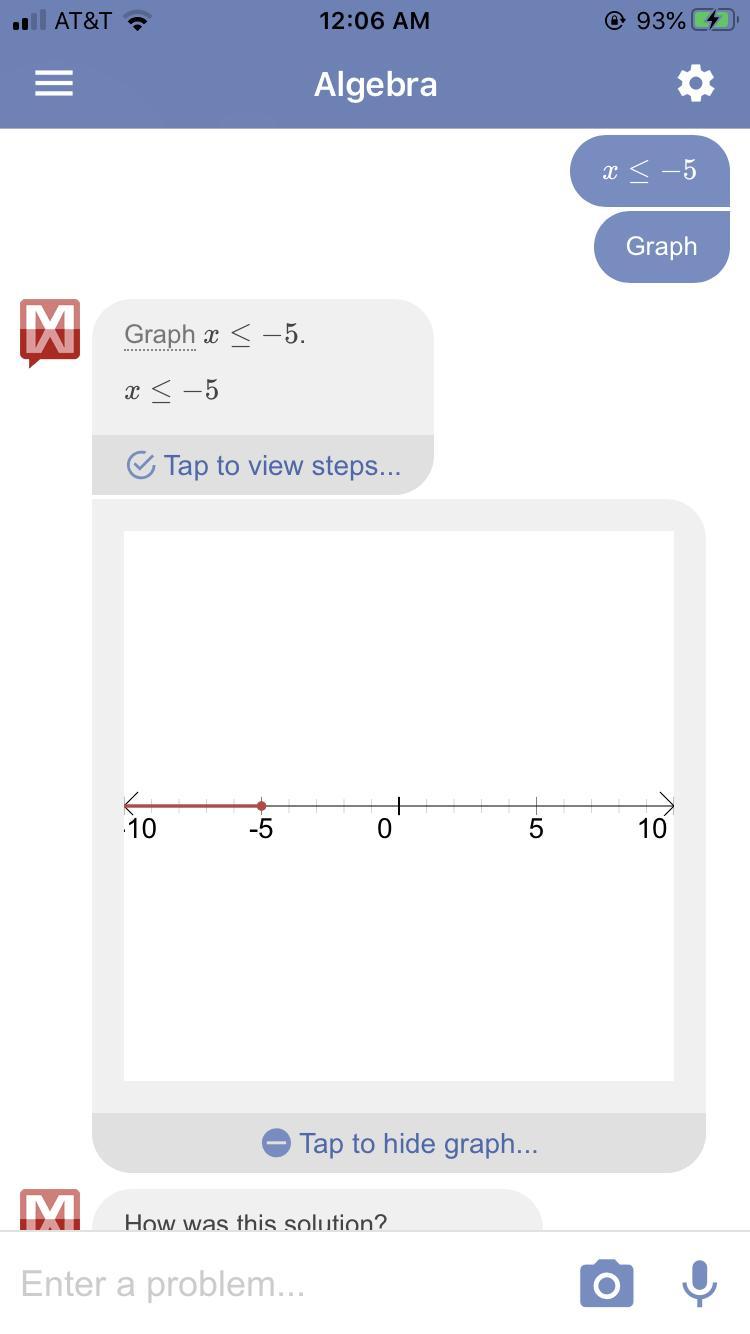Select the Graph message bubble
Image resolution: width=750 pixels, height=1334 pixels.
coord(662,246)
